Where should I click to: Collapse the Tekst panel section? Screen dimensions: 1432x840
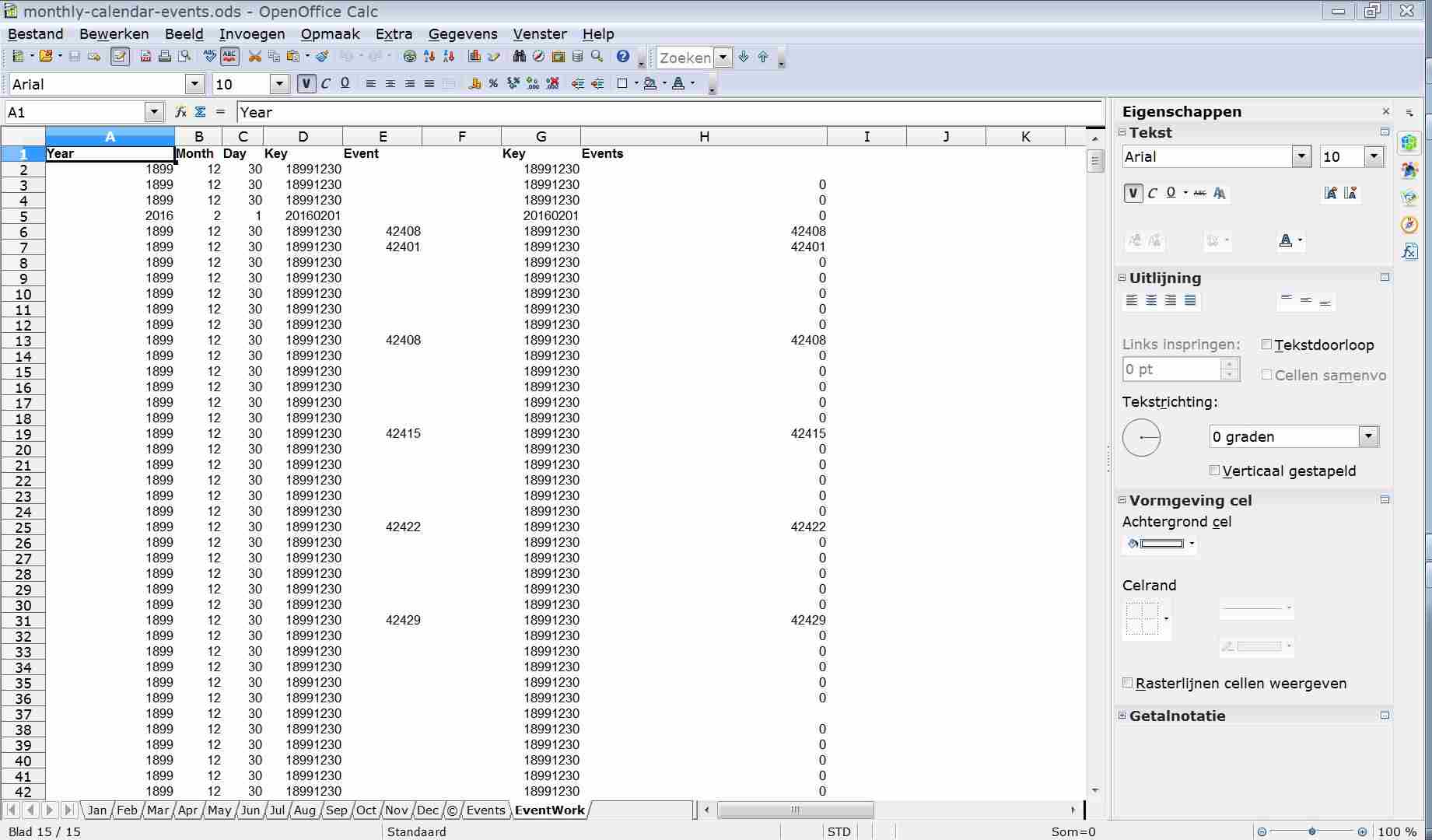click(1122, 132)
